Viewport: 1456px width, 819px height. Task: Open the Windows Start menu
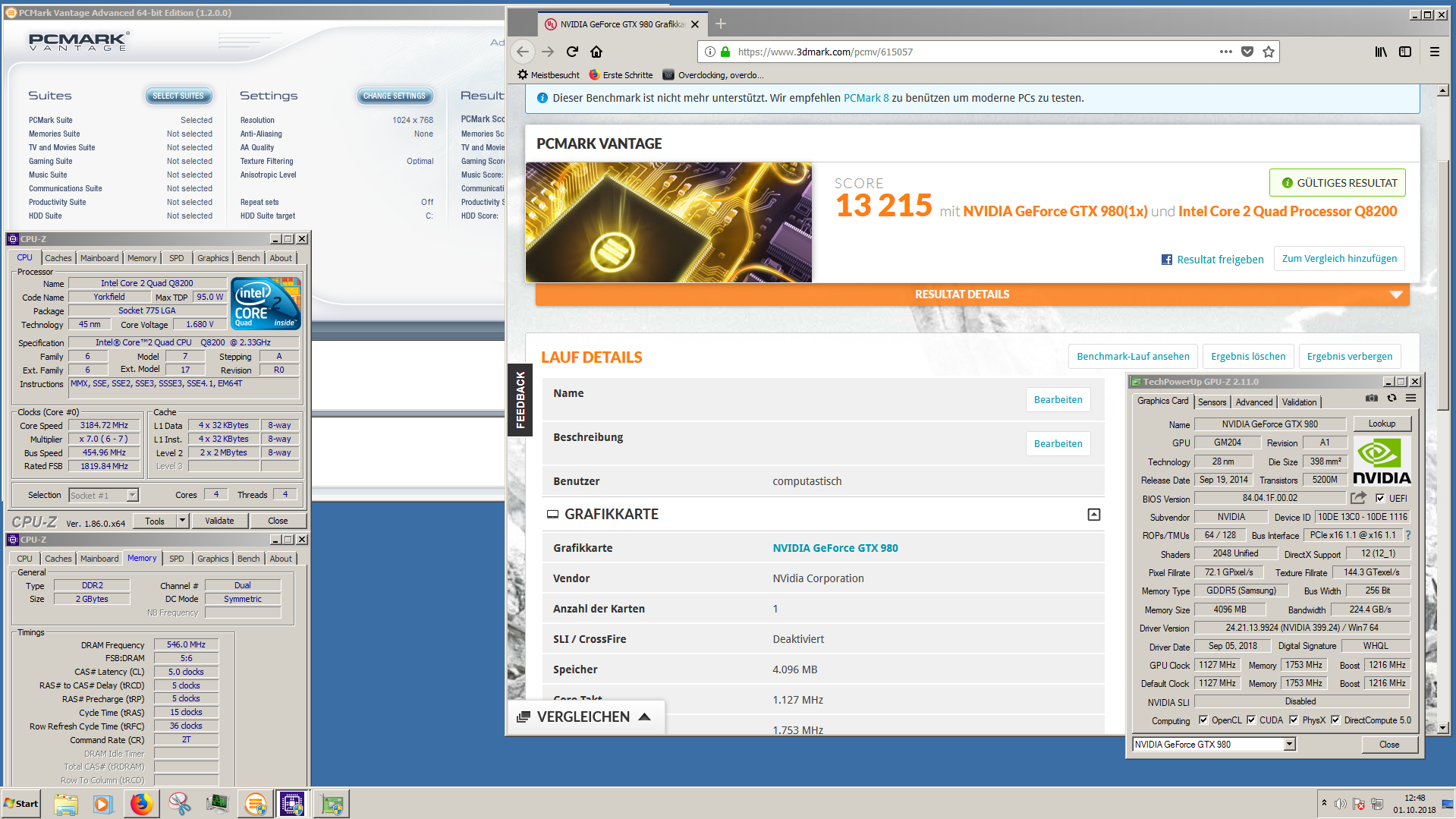pyautogui.click(x=21, y=804)
